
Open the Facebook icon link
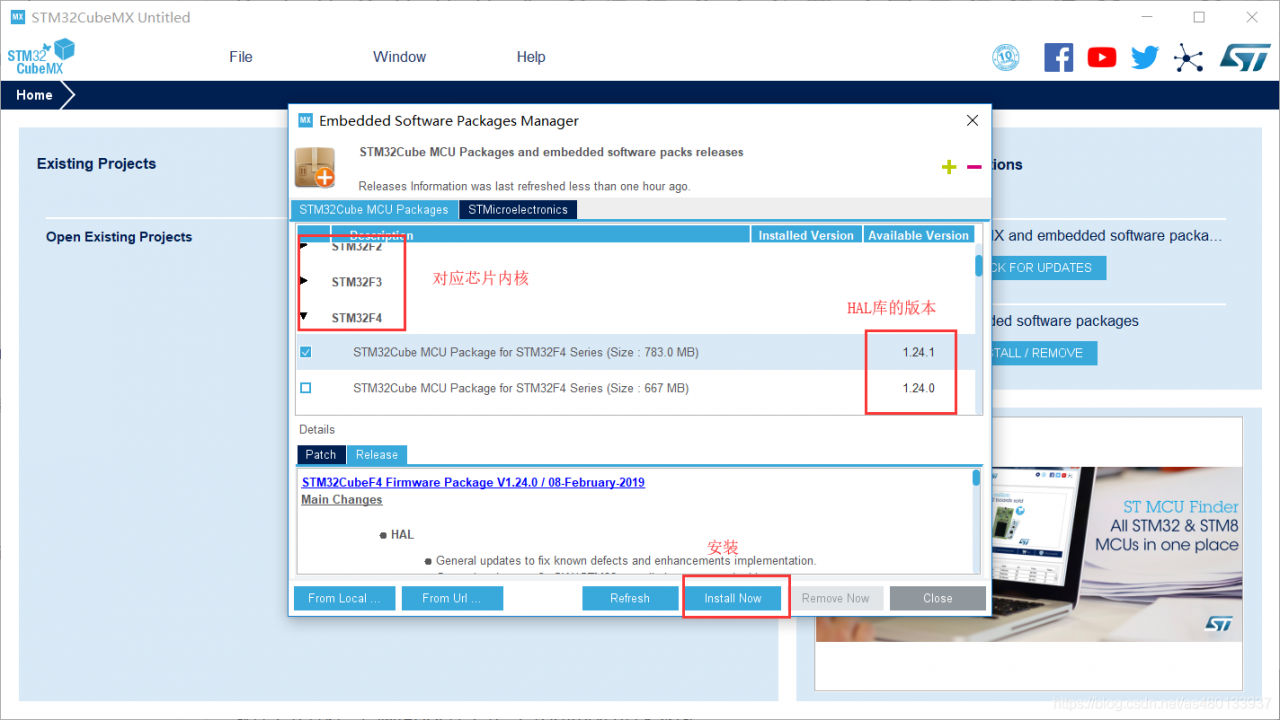(1058, 57)
